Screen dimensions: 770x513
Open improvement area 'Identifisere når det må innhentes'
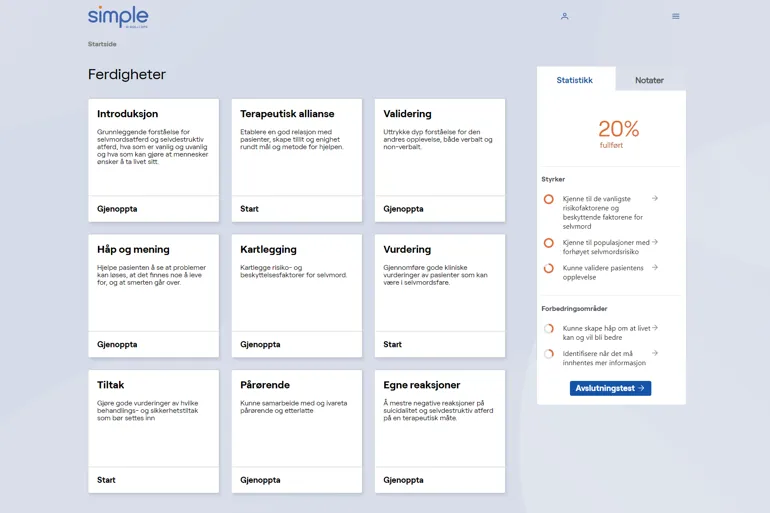point(604,358)
